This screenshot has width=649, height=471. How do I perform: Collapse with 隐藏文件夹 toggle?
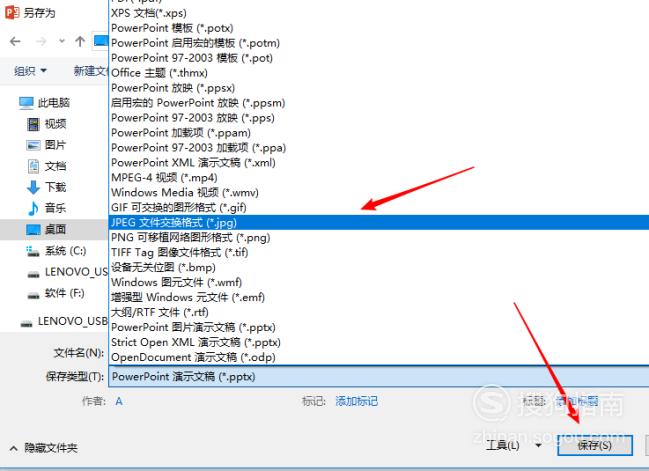pyautogui.click(x=43, y=448)
